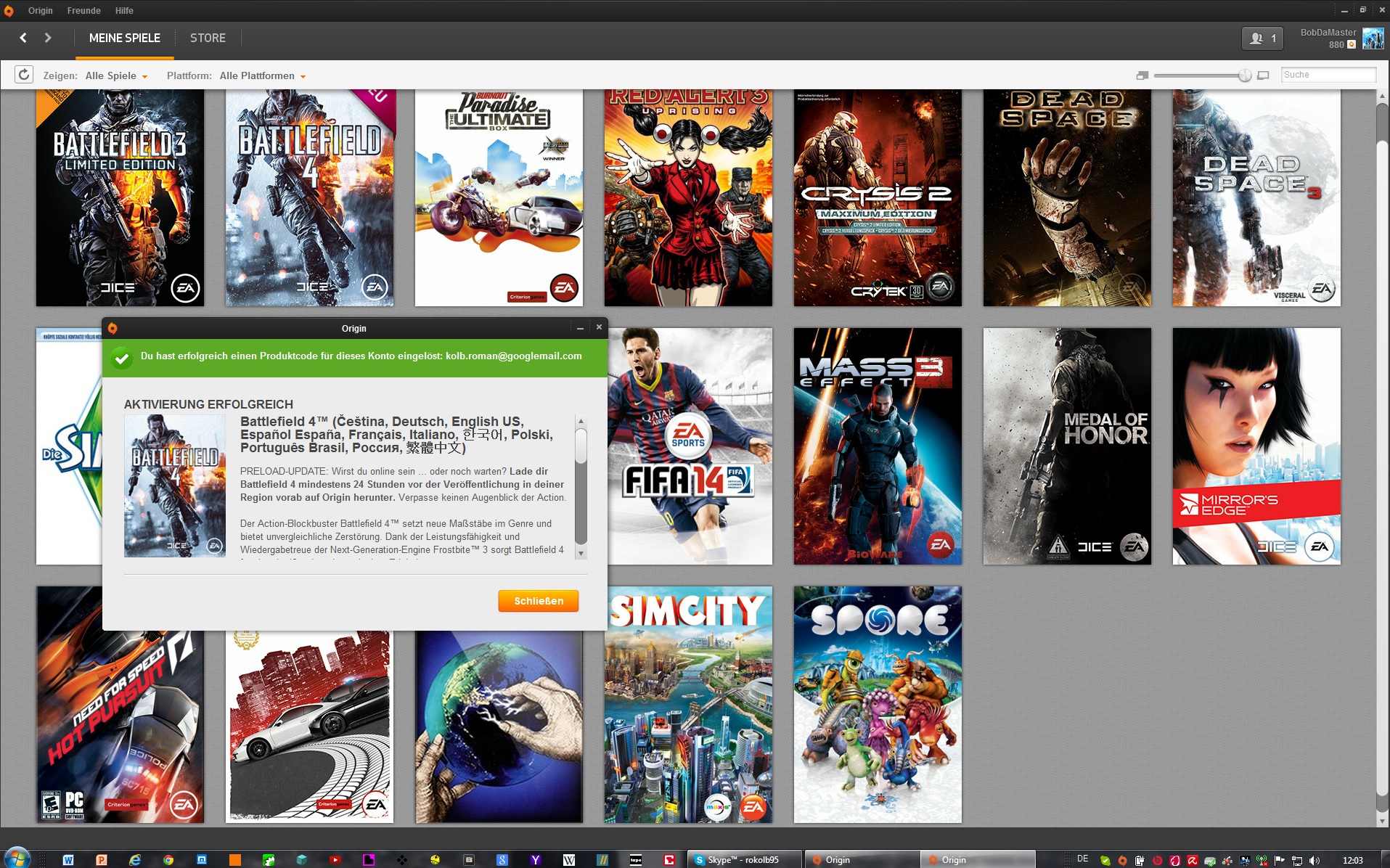The width and height of the screenshot is (1390, 868).
Task: Open Google Chrome from the taskbar
Action: (x=168, y=860)
